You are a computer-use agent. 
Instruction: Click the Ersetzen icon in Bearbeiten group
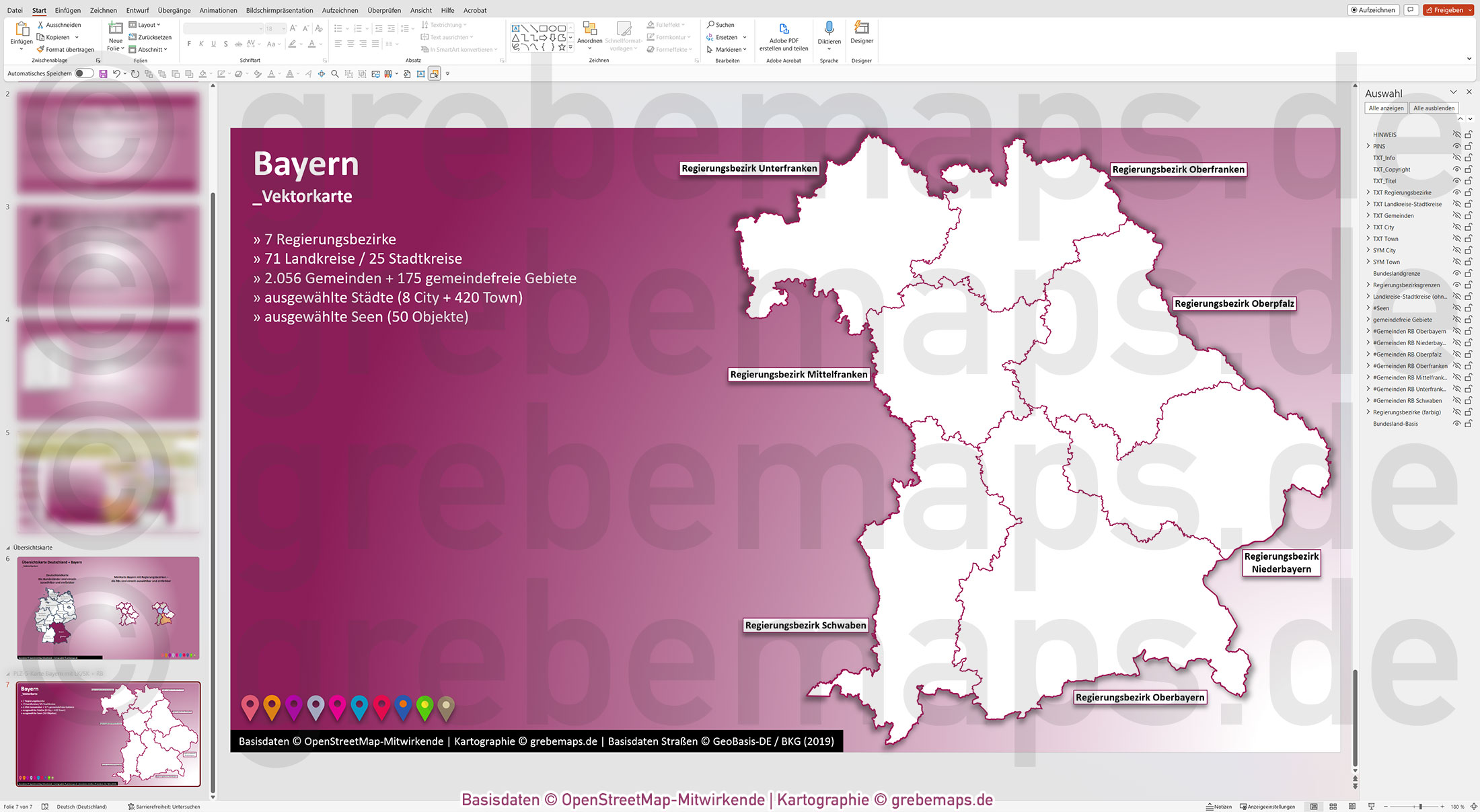(710, 37)
